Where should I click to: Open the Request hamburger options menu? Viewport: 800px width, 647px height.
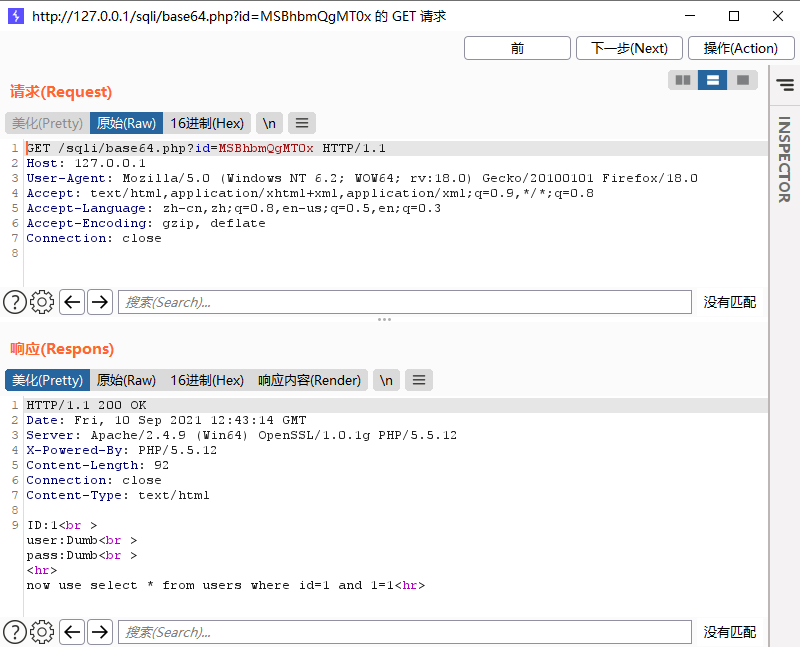pos(302,123)
